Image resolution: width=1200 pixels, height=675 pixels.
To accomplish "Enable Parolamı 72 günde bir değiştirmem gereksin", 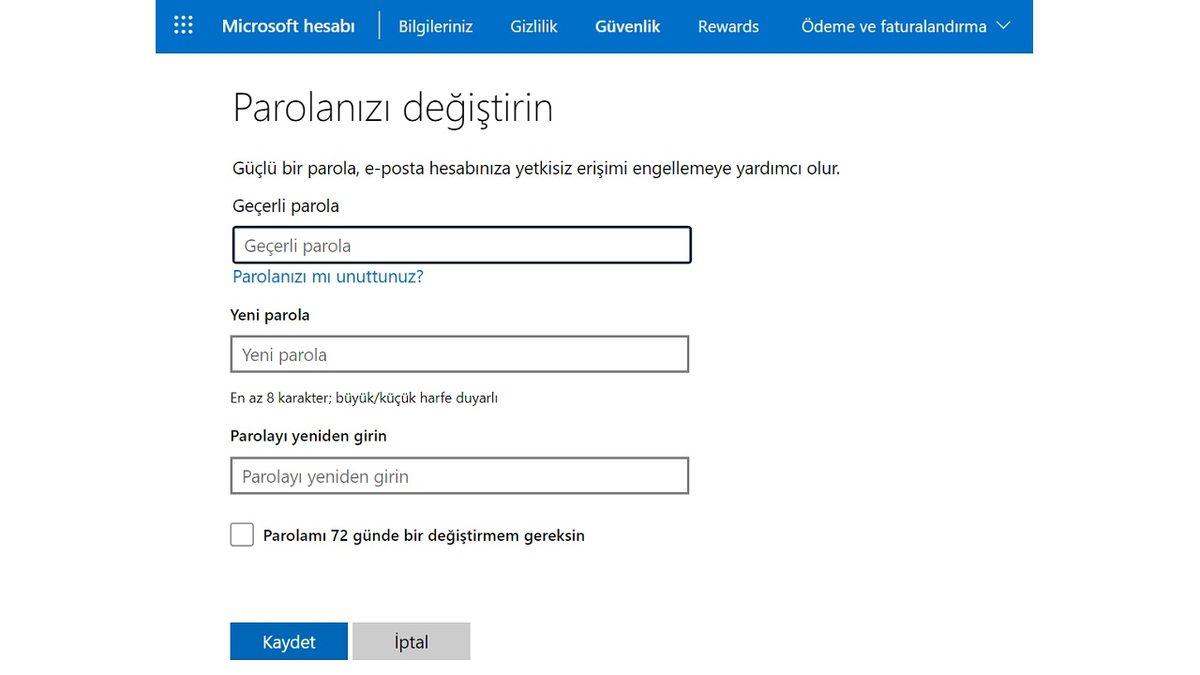I will [x=241, y=534].
